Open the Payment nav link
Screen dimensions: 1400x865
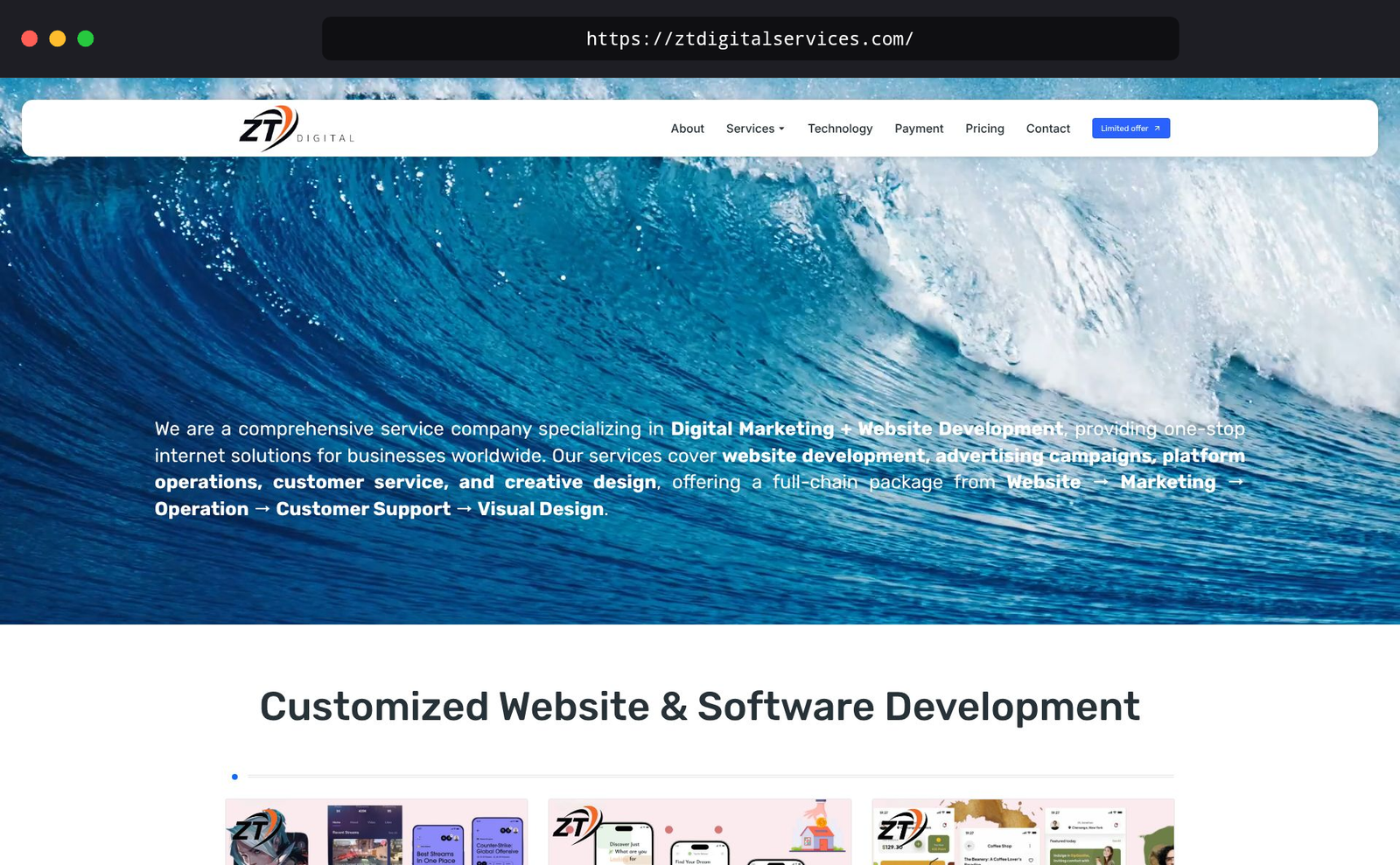pos(918,129)
